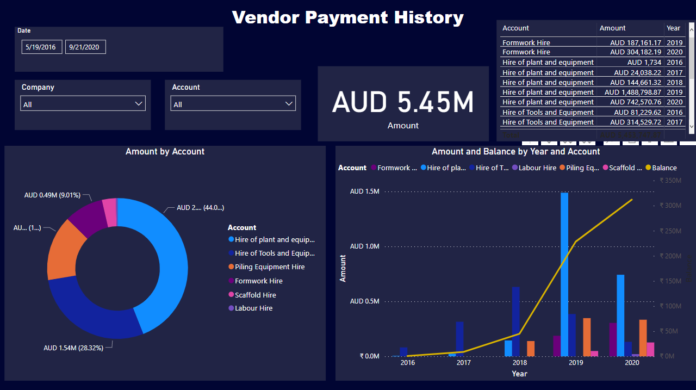This screenshot has height=390, width=696.
Task: Click the AUD 144,661.32 table cell
Action: click(635, 83)
